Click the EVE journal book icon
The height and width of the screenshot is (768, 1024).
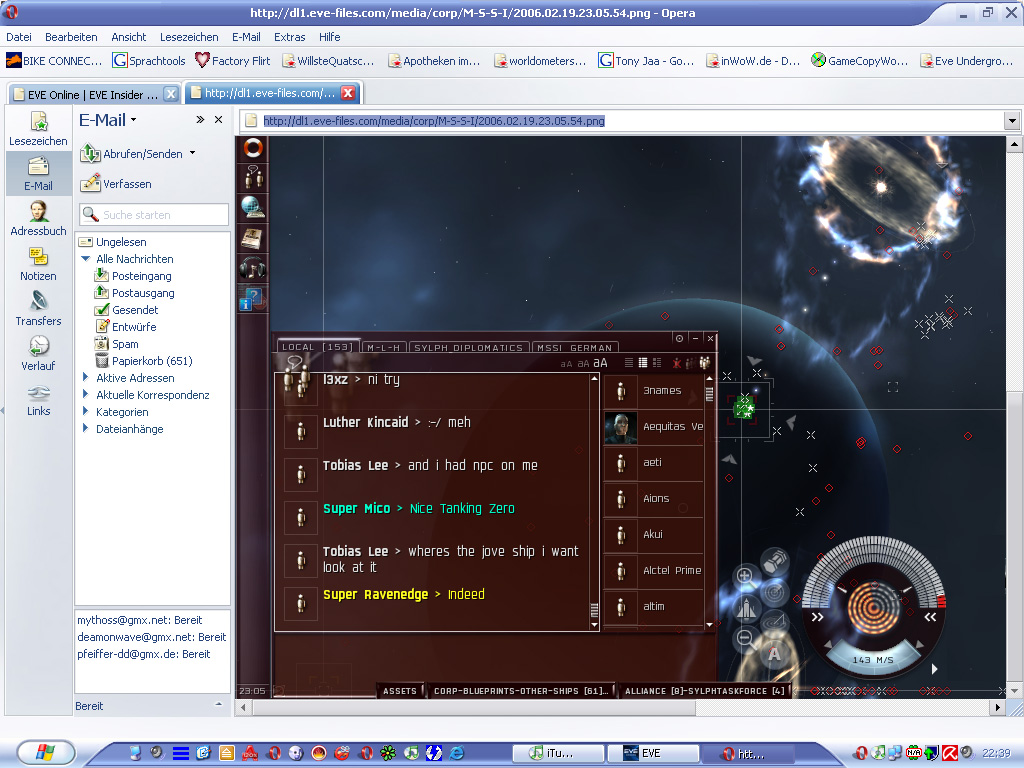253,238
